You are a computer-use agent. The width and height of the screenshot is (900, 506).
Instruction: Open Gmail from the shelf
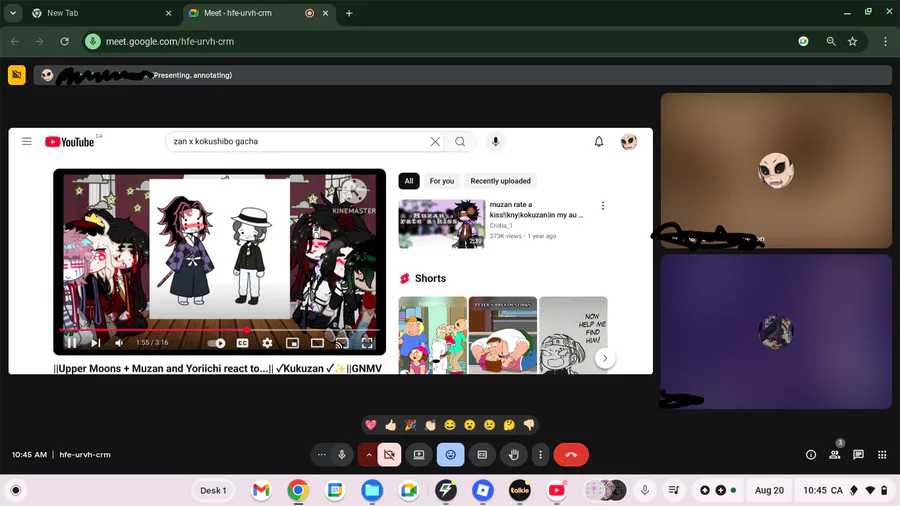point(261,491)
